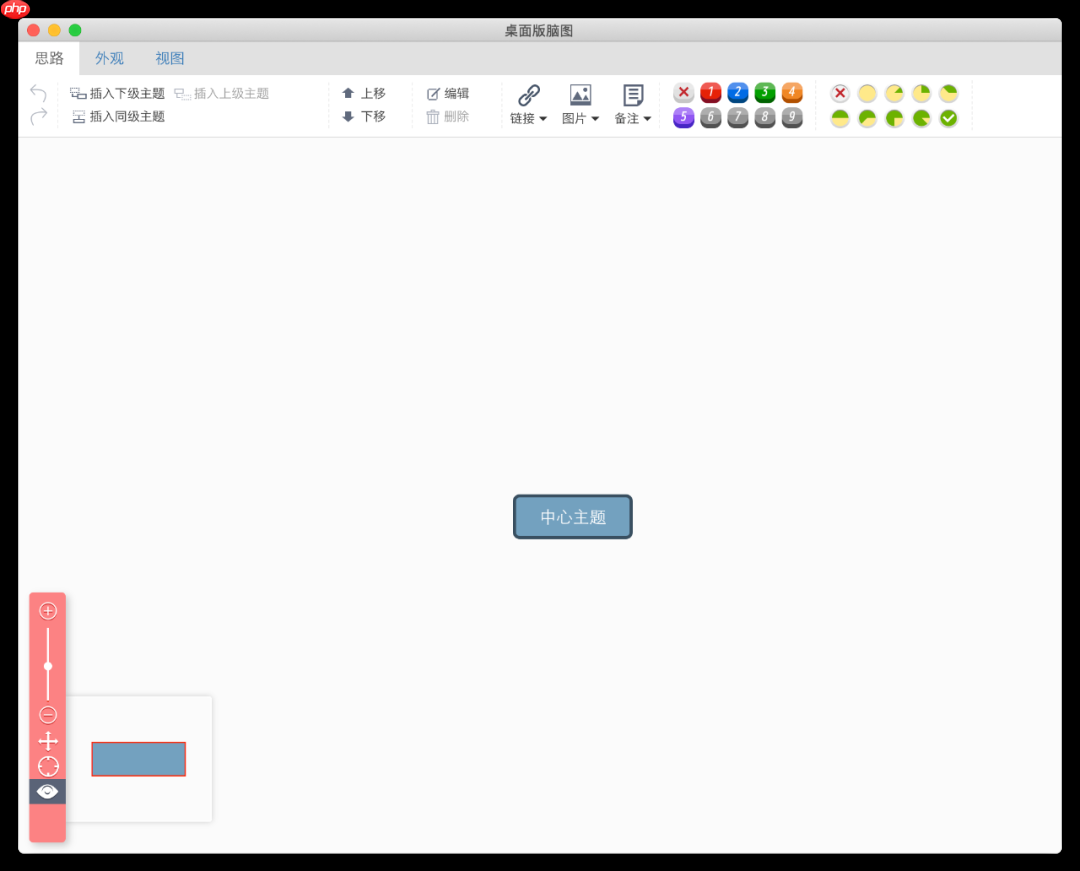Set progress to seven-eighths pie
The image size is (1080, 871).
[x=922, y=118]
